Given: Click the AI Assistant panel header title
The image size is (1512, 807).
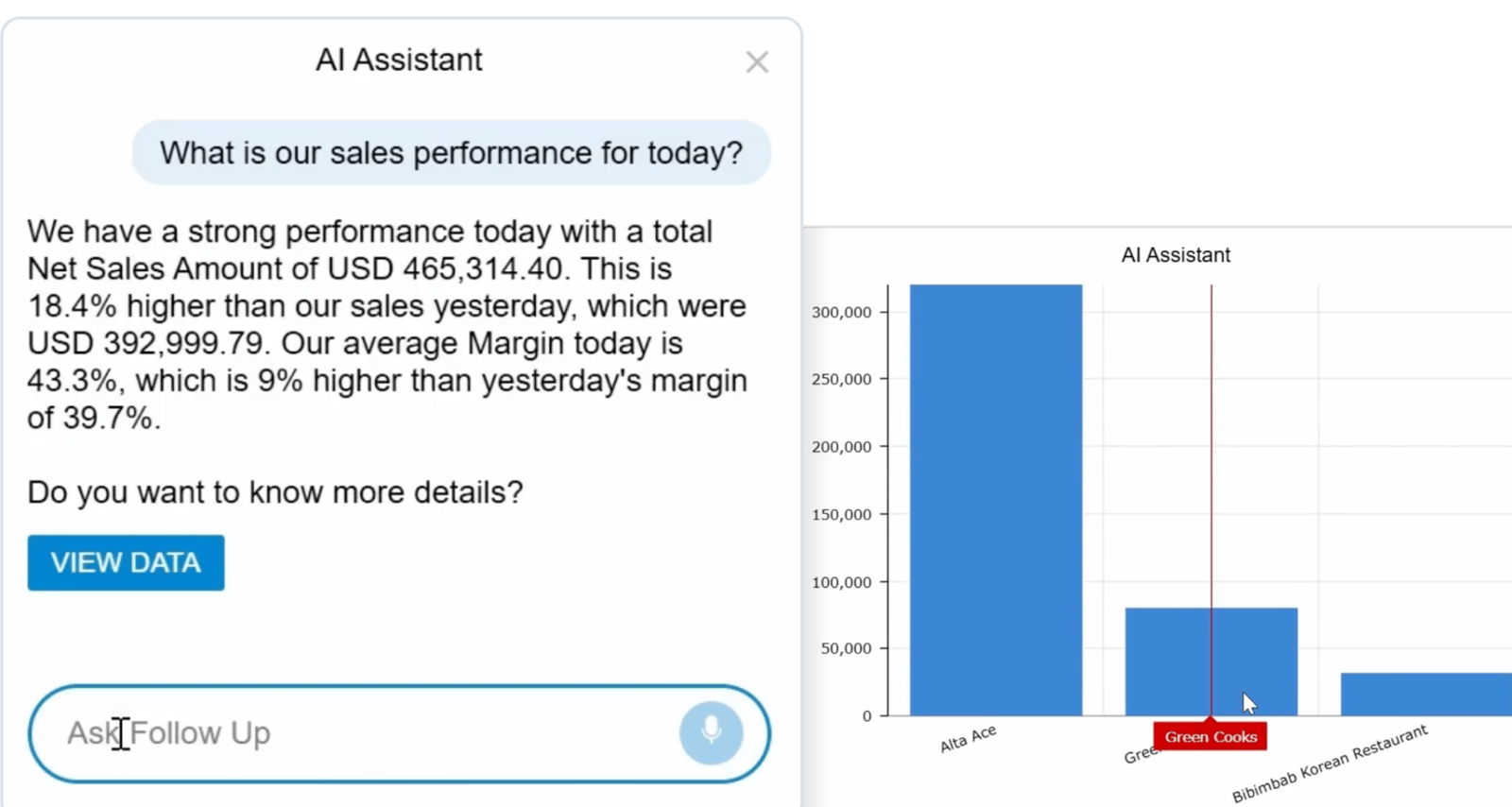Looking at the screenshot, I should click(x=399, y=60).
